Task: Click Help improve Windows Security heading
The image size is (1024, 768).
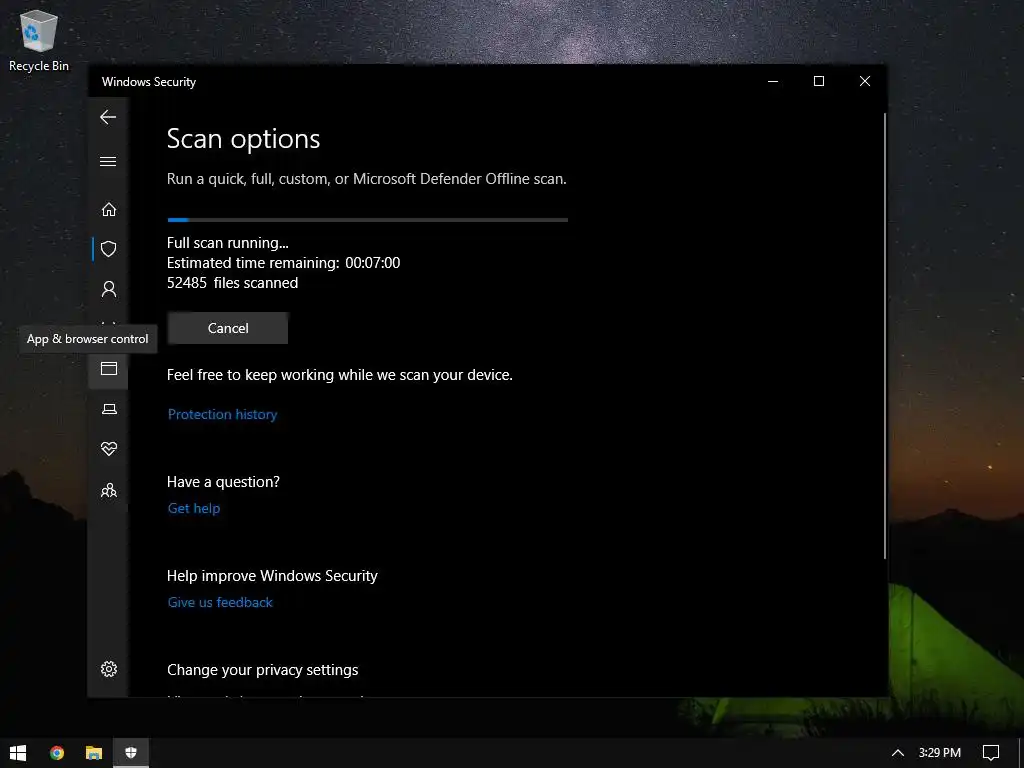Action: [272, 576]
